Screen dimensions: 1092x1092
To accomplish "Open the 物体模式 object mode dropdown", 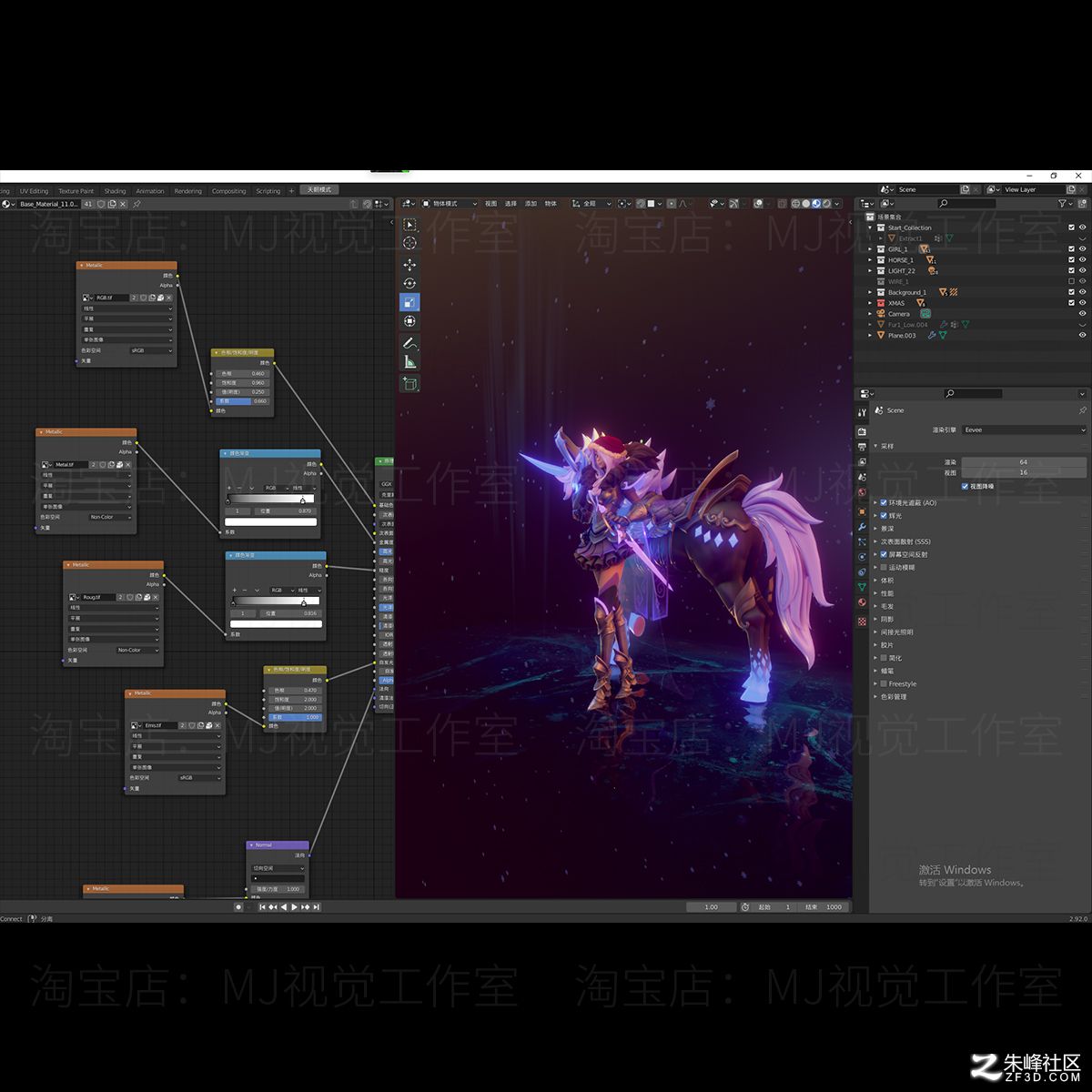I will 450,204.
